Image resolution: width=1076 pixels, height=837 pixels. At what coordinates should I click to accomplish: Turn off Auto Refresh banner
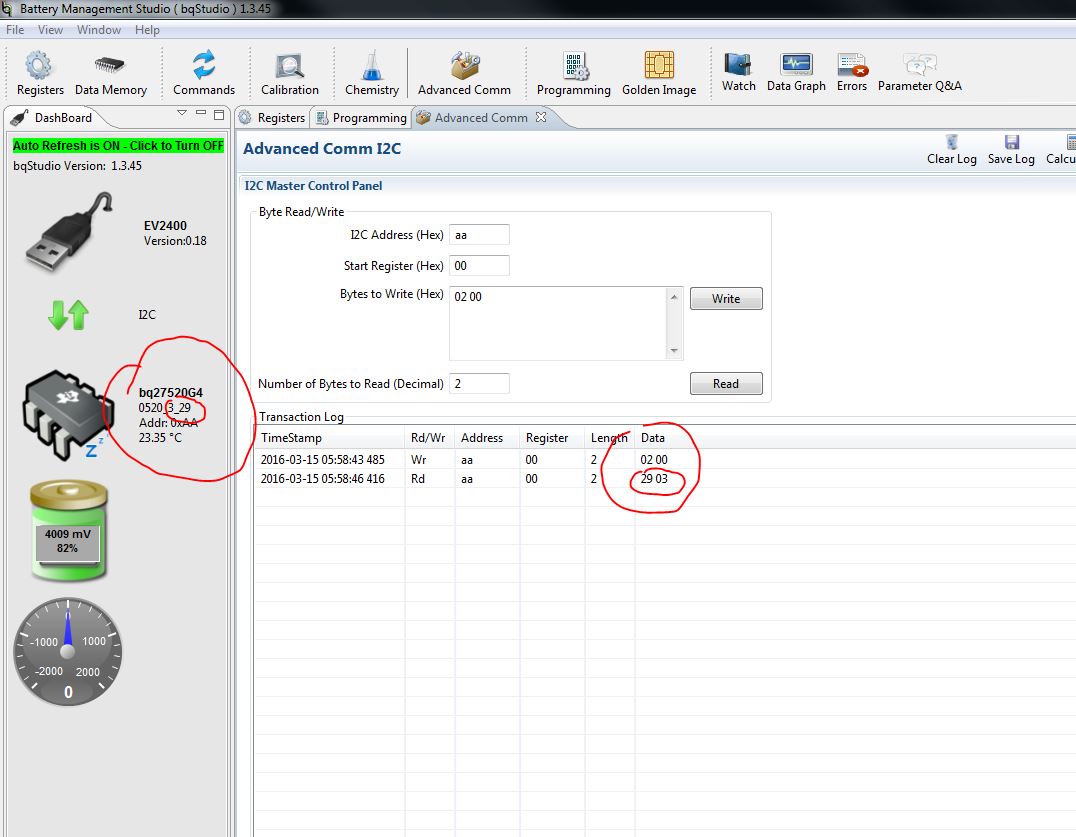[x=118, y=145]
